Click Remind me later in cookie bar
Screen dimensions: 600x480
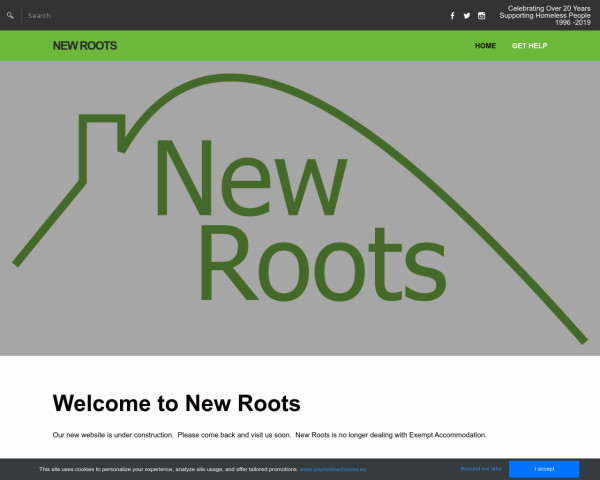tap(481, 468)
